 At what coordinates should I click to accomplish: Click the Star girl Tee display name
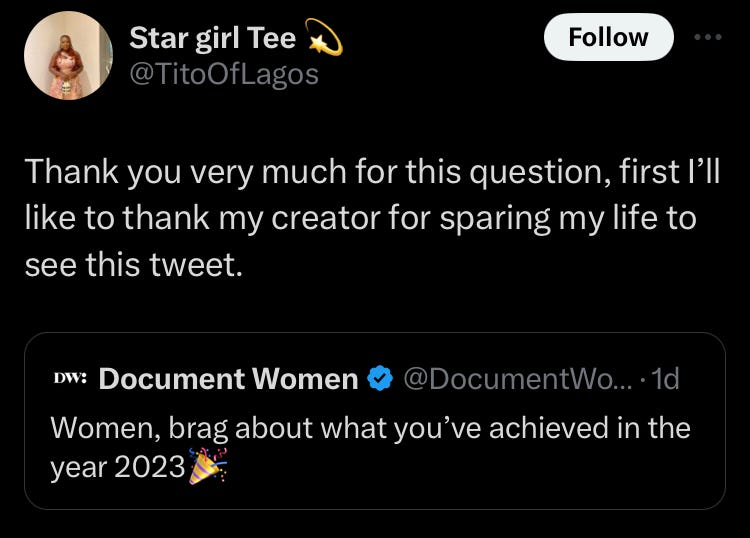[213, 38]
